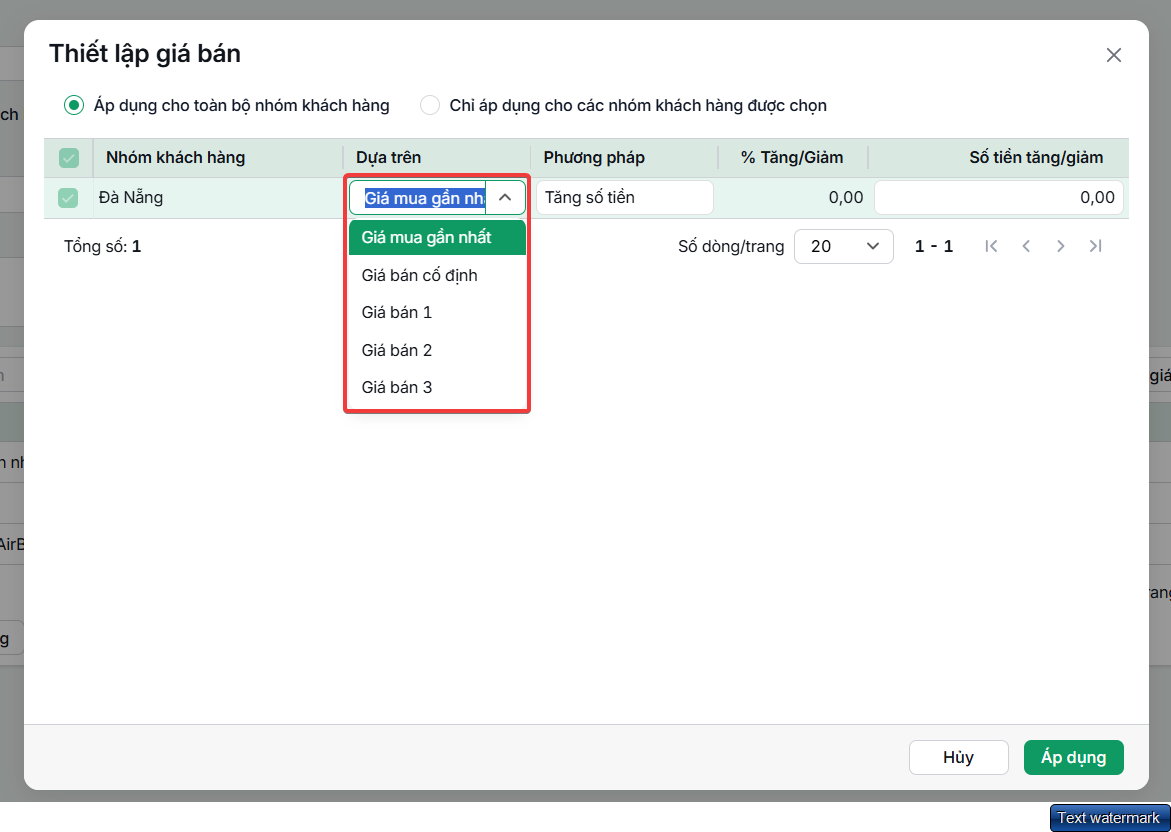Collapse the Dựa trên dropdown chevron

click(x=505, y=198)
